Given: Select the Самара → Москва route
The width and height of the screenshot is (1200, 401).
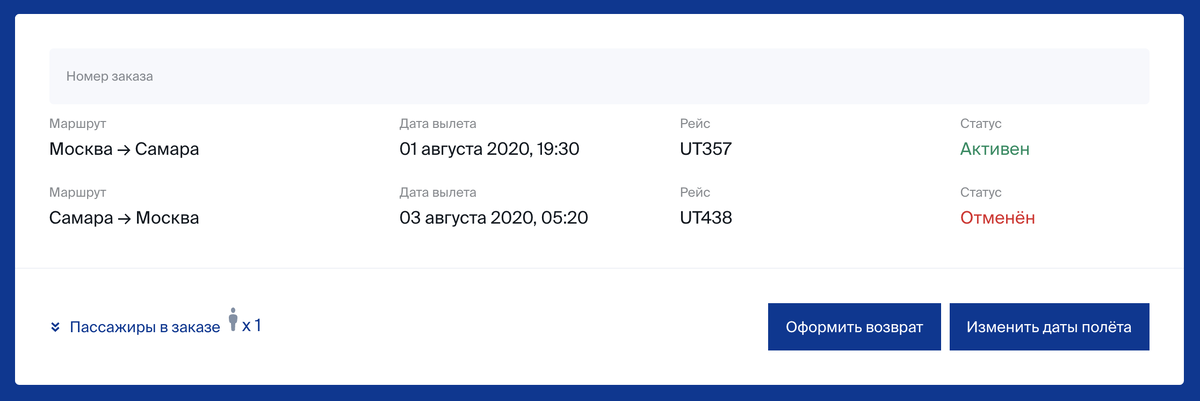Looking at the screenshot, I should pos(124,217).
